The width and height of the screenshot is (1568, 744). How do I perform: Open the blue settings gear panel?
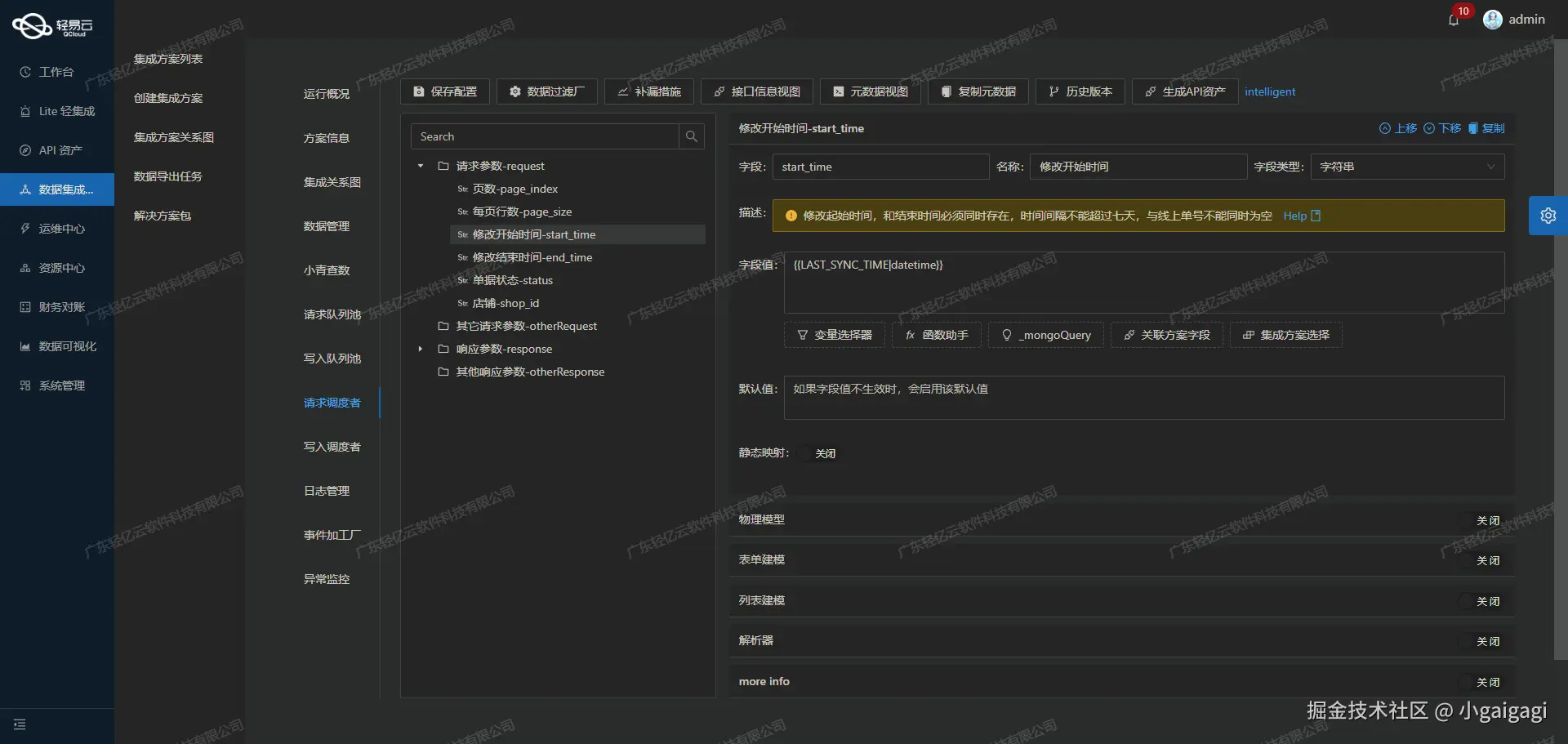(x=1548, y=216)
